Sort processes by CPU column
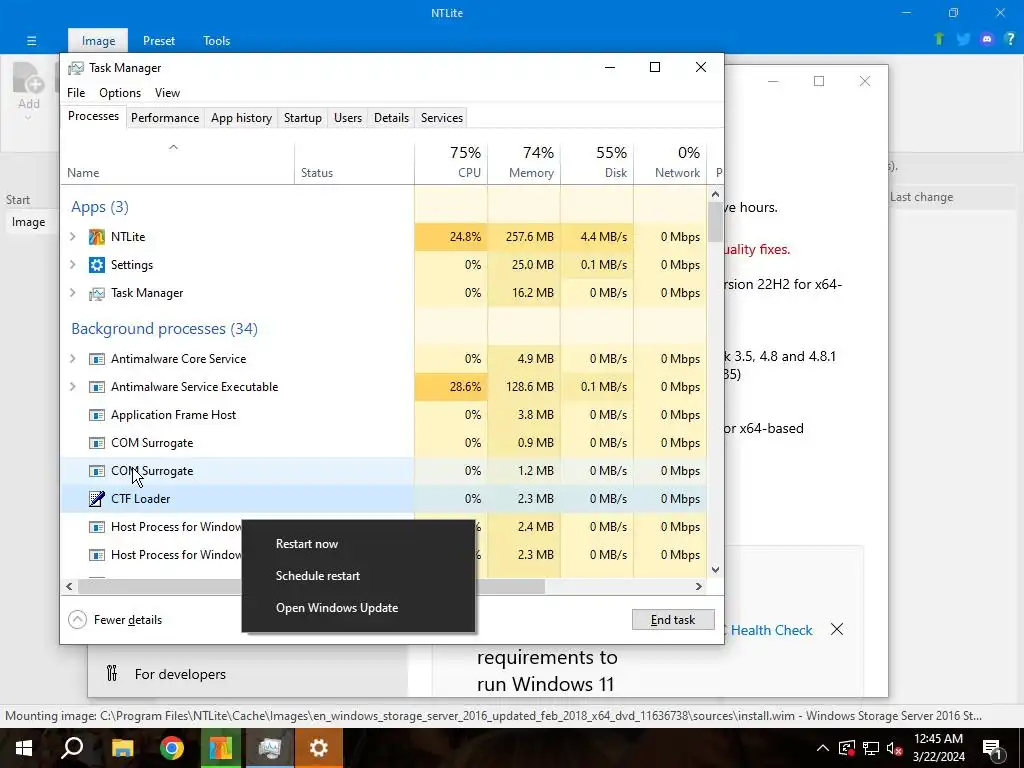1024x768 pixels. (x=451, y=162)
